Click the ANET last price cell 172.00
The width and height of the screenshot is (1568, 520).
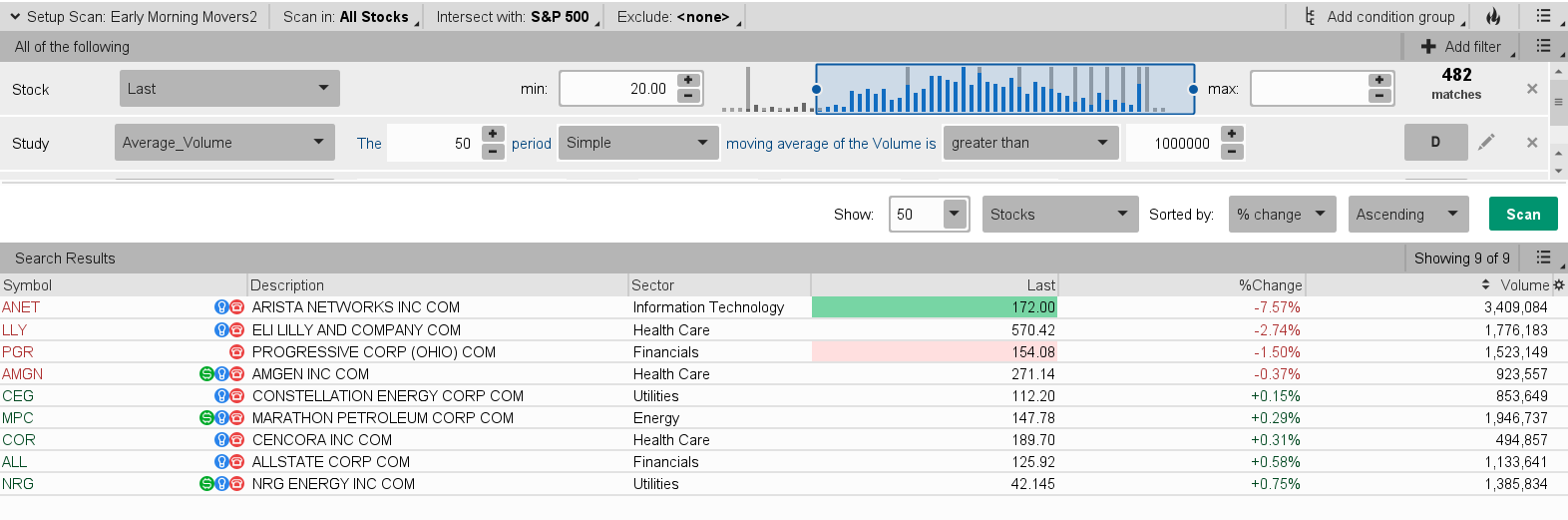coord(935,307)
